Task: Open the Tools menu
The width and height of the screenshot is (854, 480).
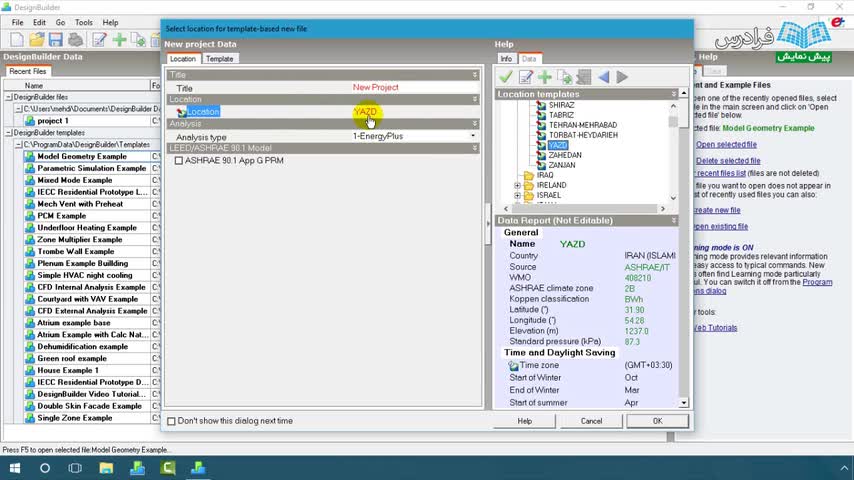Action: (x=84, y=22)
